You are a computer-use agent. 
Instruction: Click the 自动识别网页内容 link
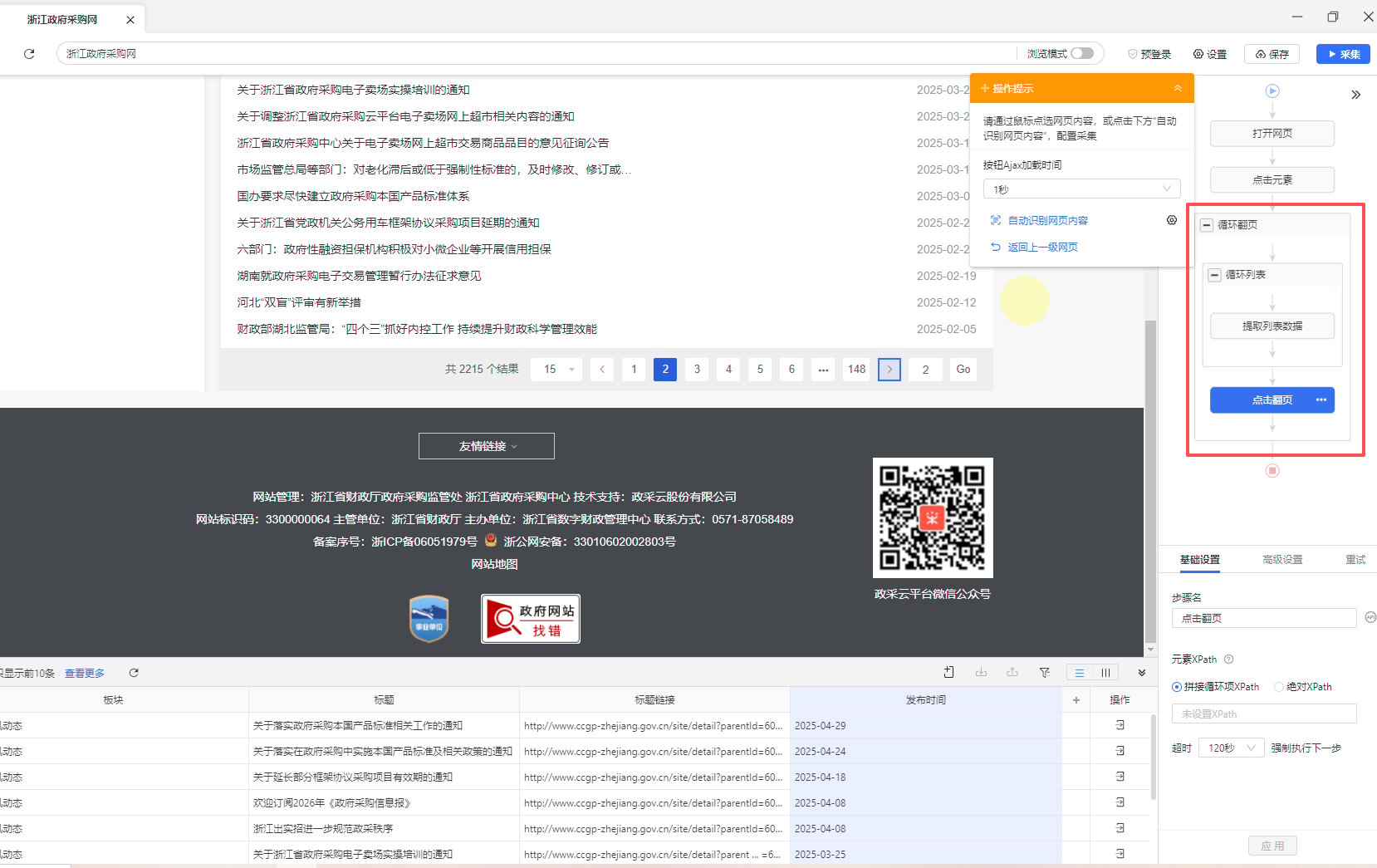(x=1047, y=221)
